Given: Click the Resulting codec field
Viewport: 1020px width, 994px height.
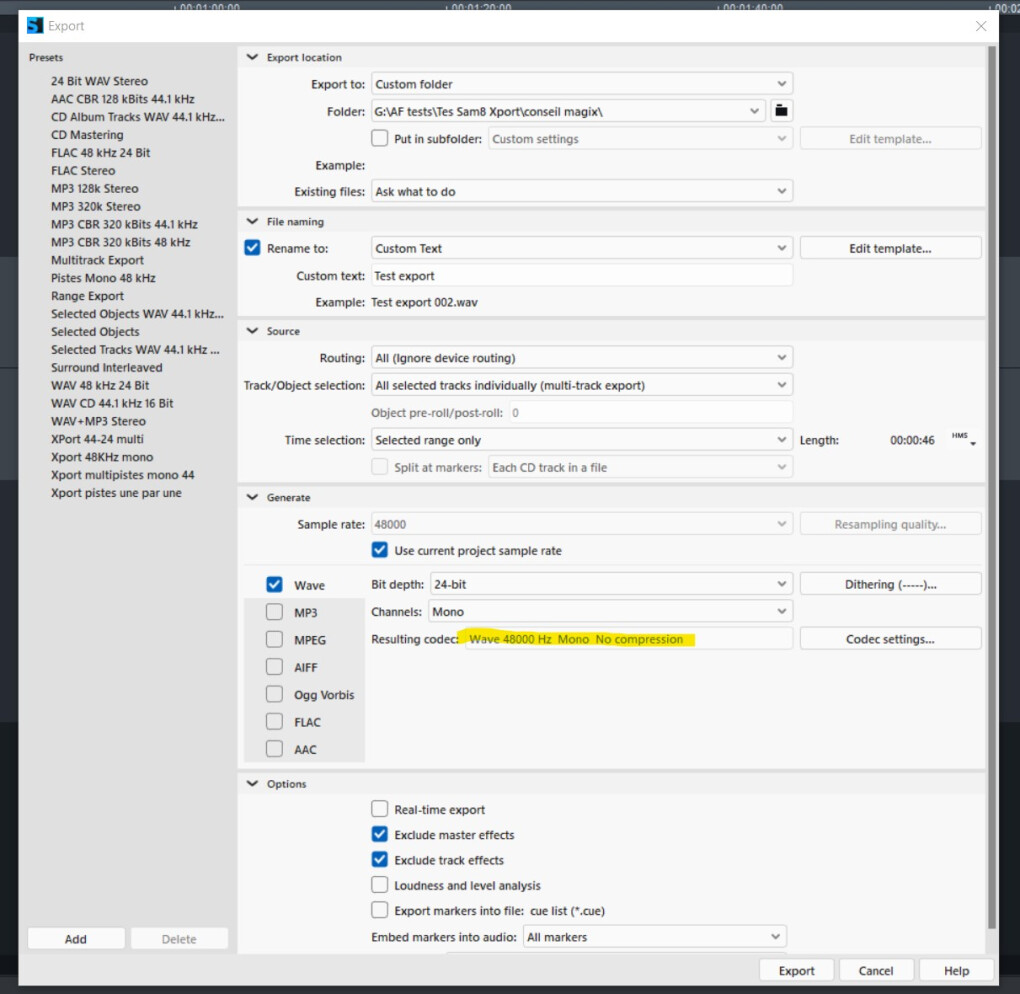Looking at the screenshot, I should point(628,639).
